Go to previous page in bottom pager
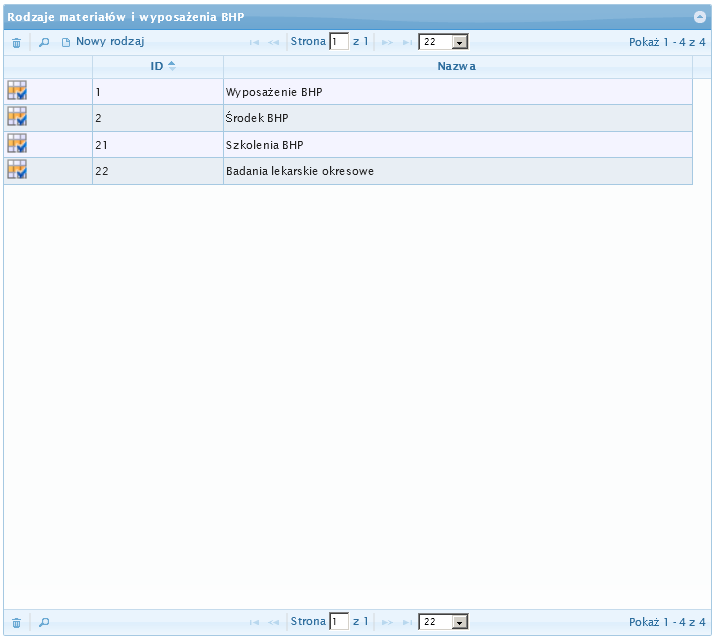716x640 pixels. coord(274,622)
